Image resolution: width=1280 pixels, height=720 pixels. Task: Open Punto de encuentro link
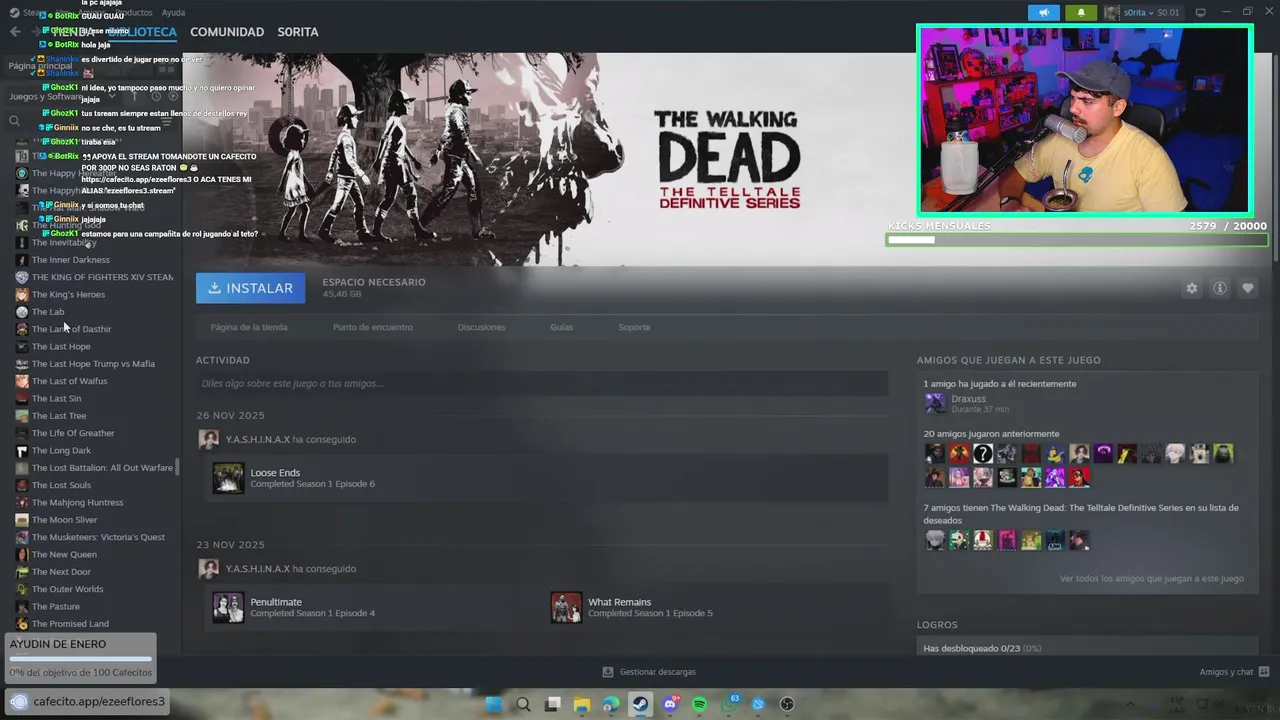point(372,327)
